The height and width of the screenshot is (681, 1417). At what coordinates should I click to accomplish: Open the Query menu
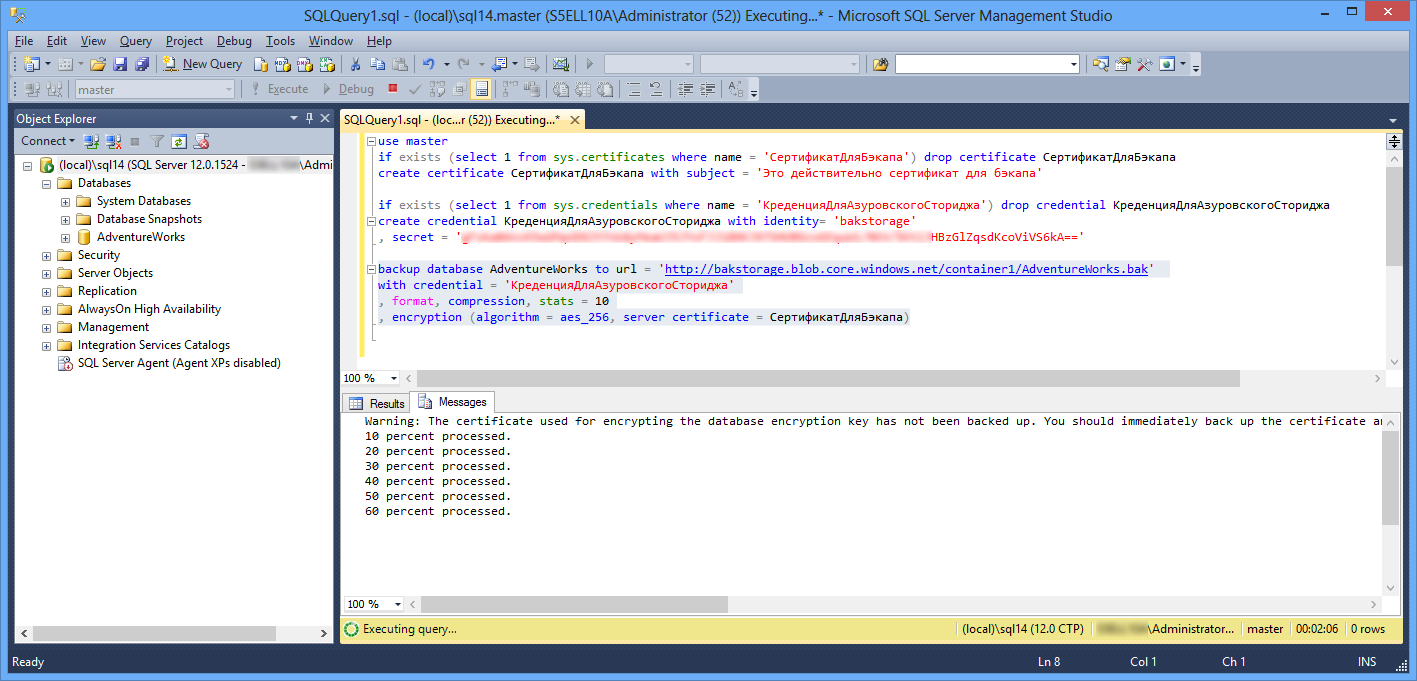[136, 41]
